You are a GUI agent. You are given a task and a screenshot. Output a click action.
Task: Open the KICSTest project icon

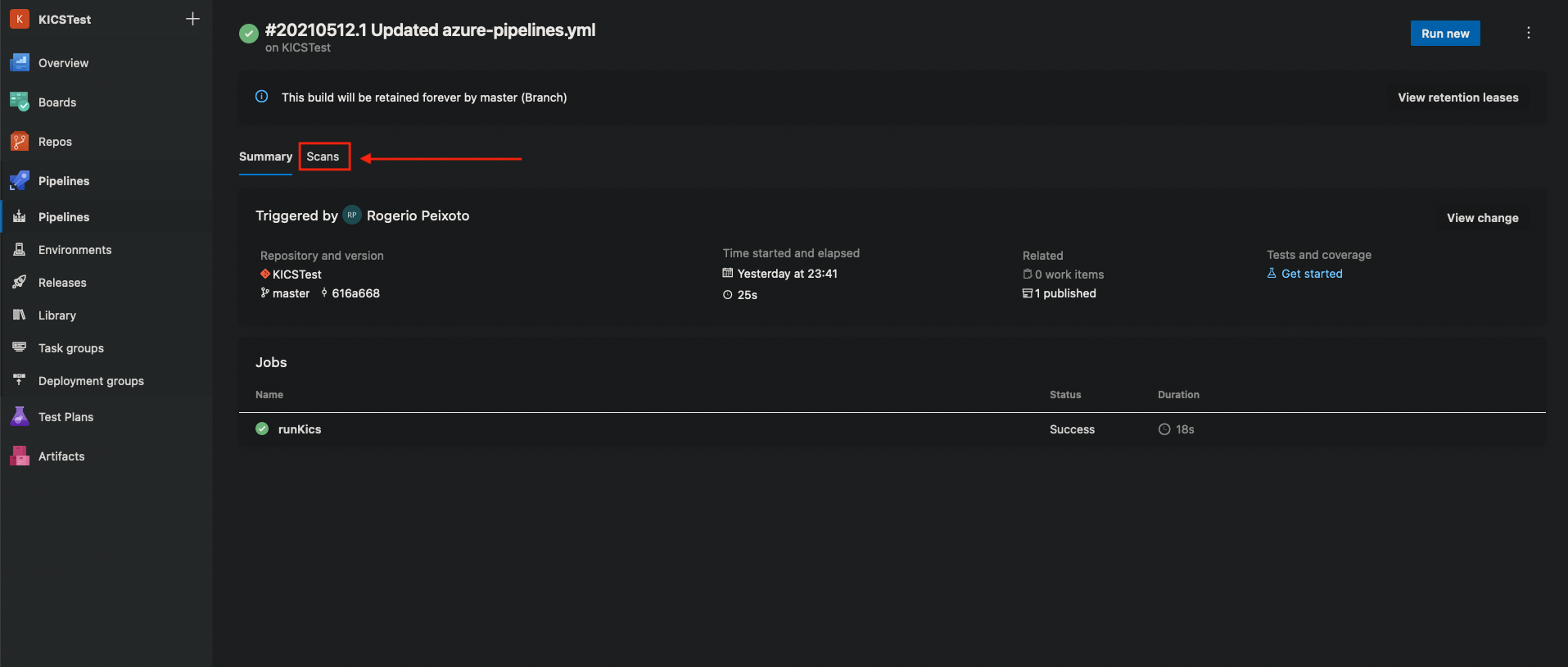click(20, 19)
